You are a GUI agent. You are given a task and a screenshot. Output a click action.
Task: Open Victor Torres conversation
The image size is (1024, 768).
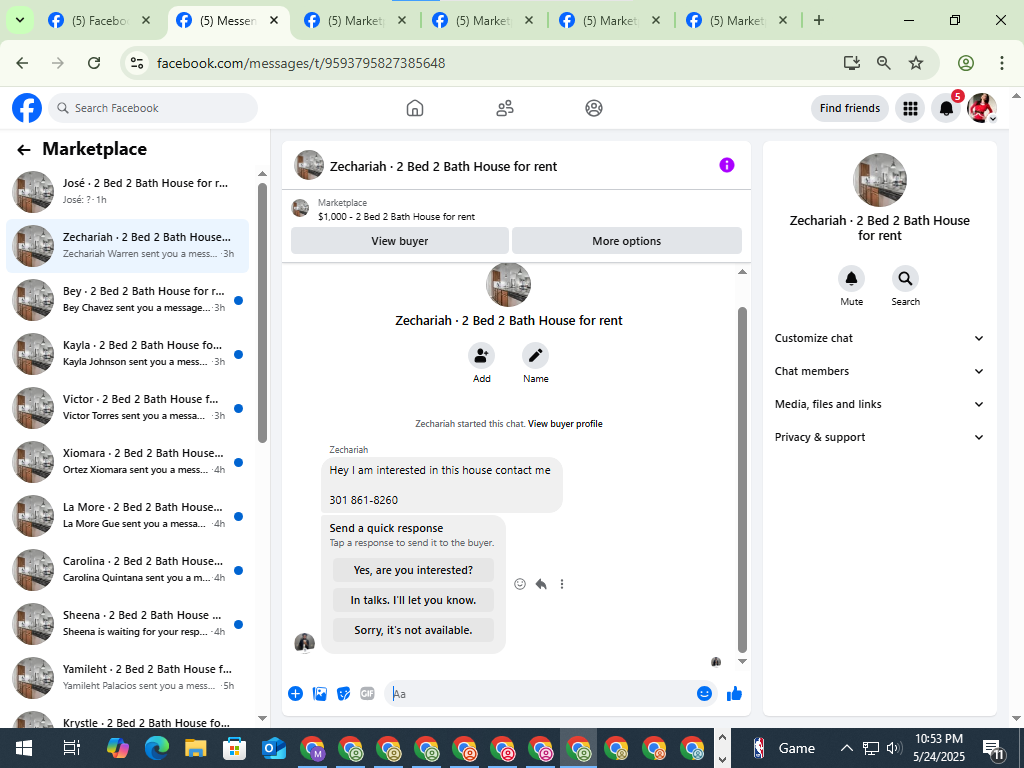point(128,408)
